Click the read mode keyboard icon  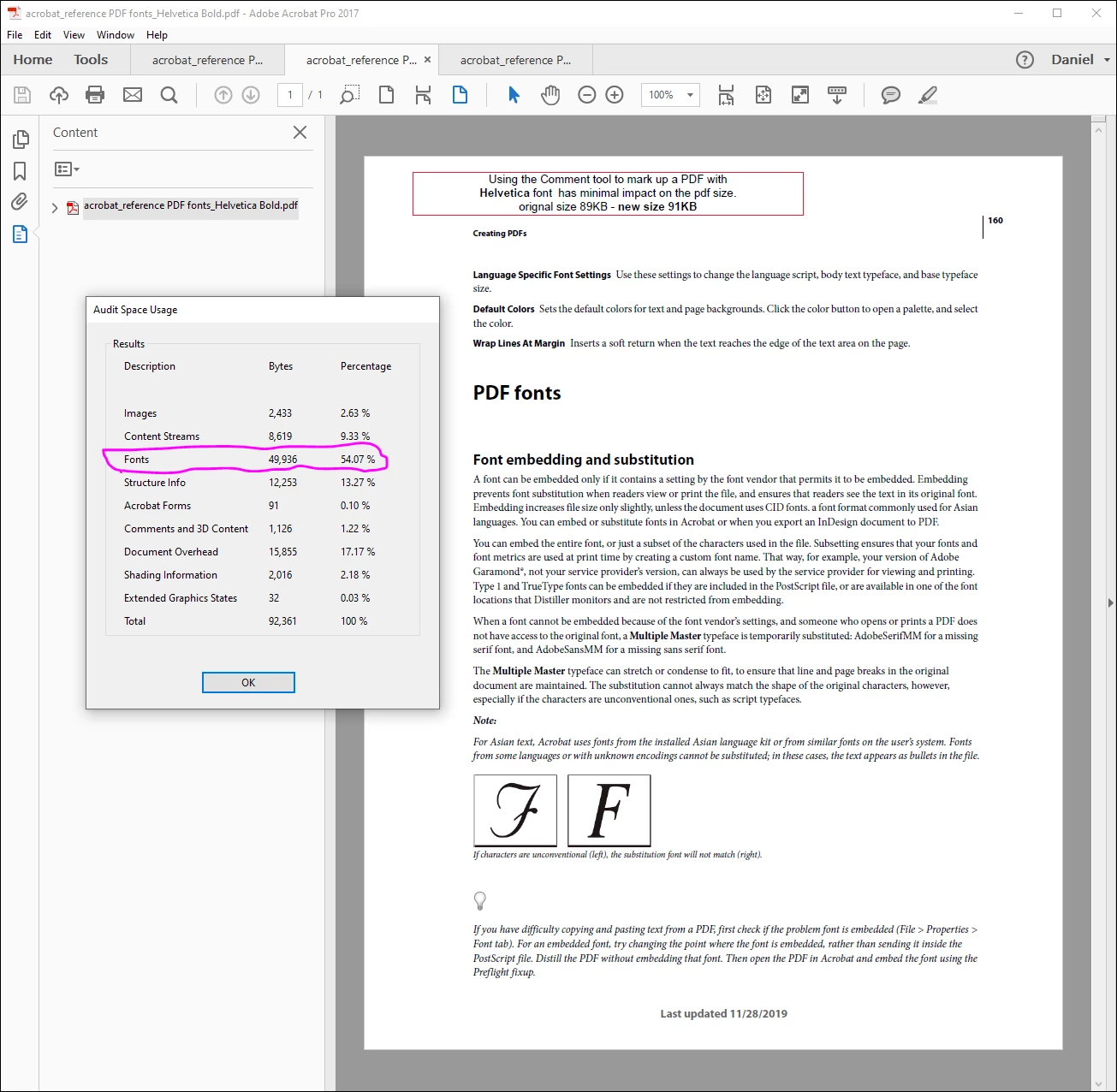tap(837, 95)
